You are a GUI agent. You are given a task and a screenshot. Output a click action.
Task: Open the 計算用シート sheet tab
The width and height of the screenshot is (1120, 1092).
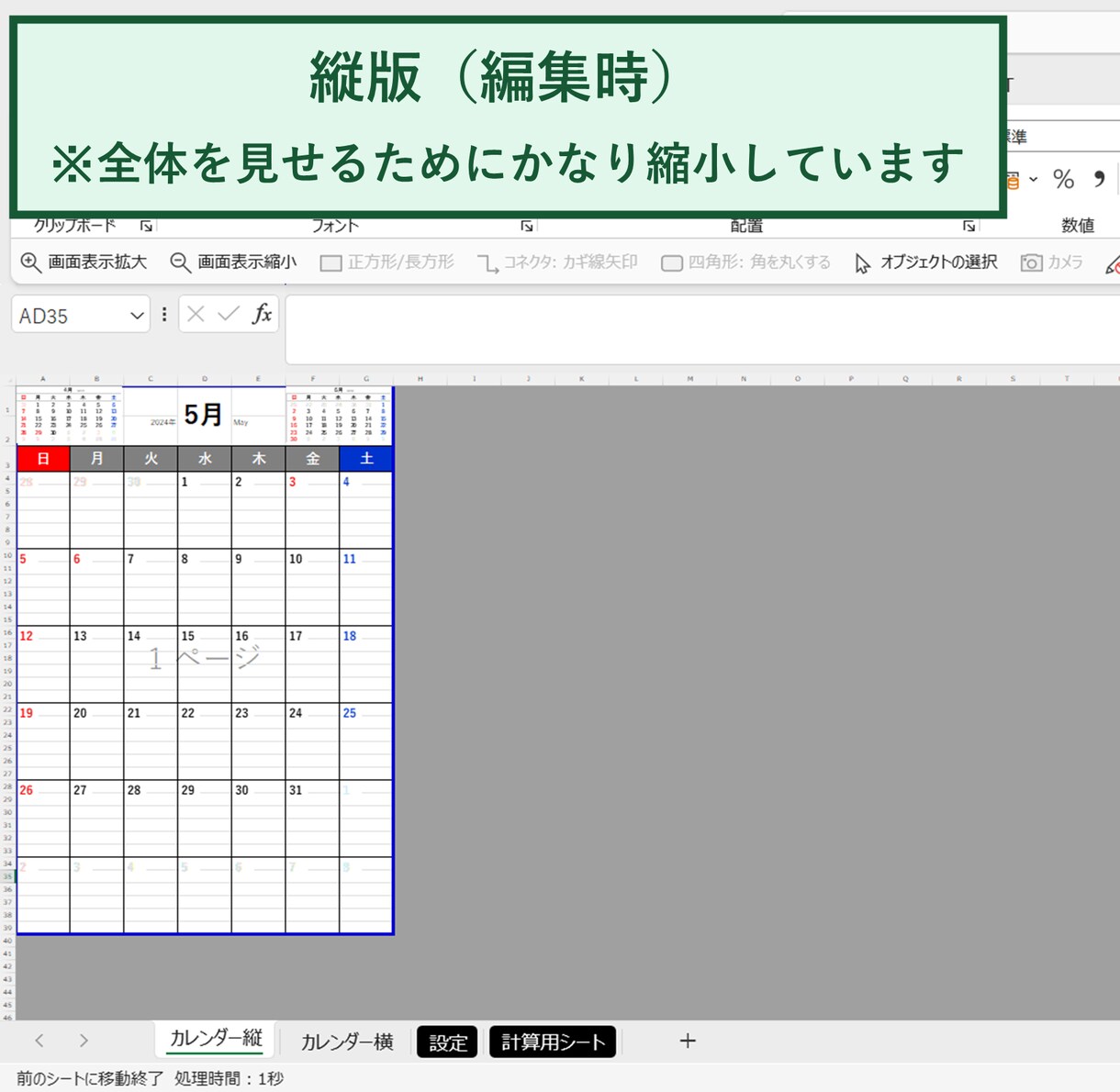[553, 1042]
